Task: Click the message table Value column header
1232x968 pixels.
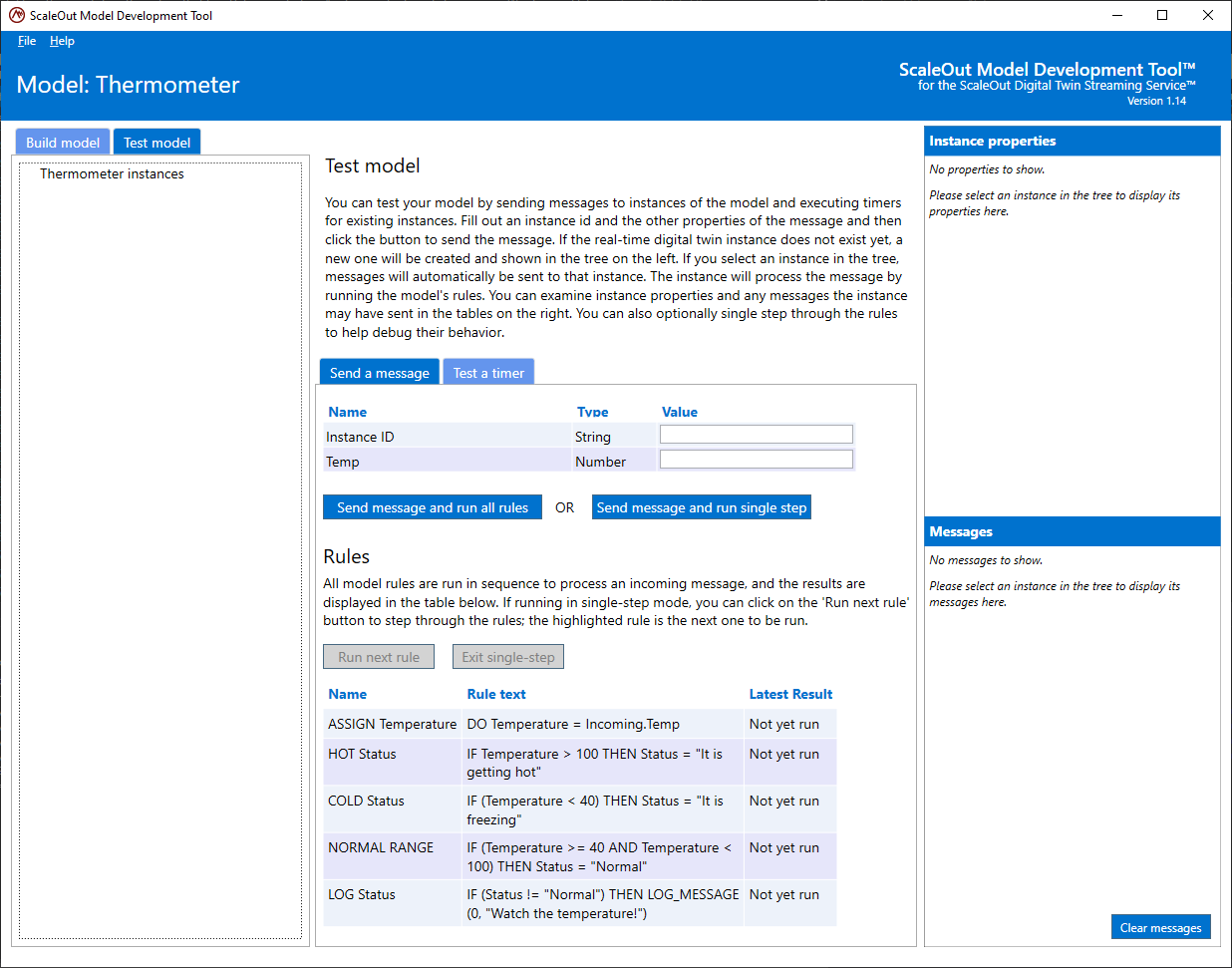Action: pyautogui.click(x=680, y=412)
